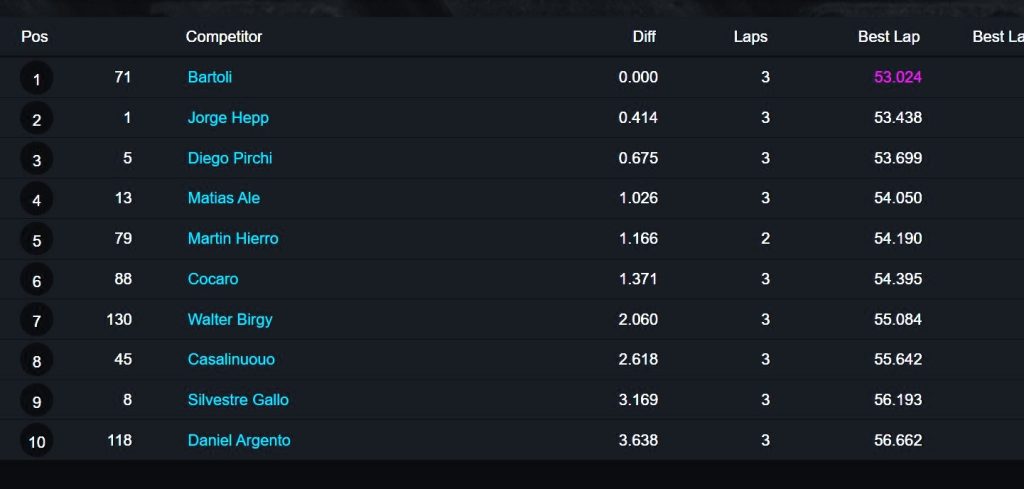Sort by the Pos column header
The image size is (1024, 489).
point(35,37)
